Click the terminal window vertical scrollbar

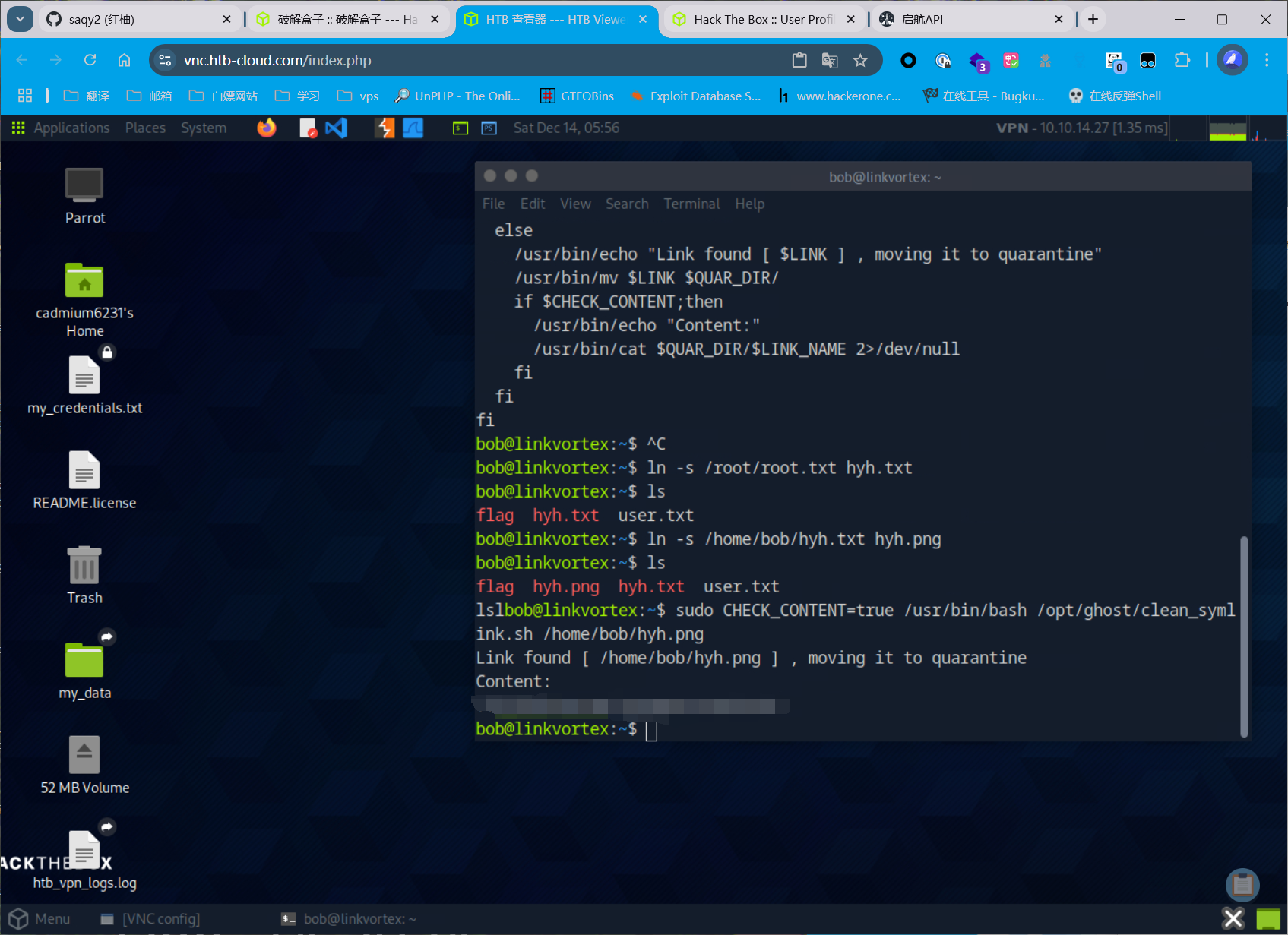pyautogui.click(x=1244, y=636)
